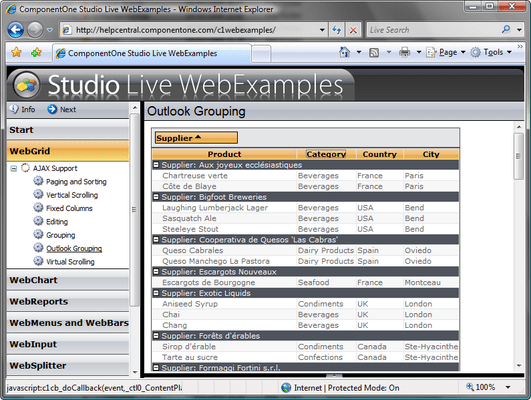
Task: Open the WebGrid section header
Action: (68, 151)
